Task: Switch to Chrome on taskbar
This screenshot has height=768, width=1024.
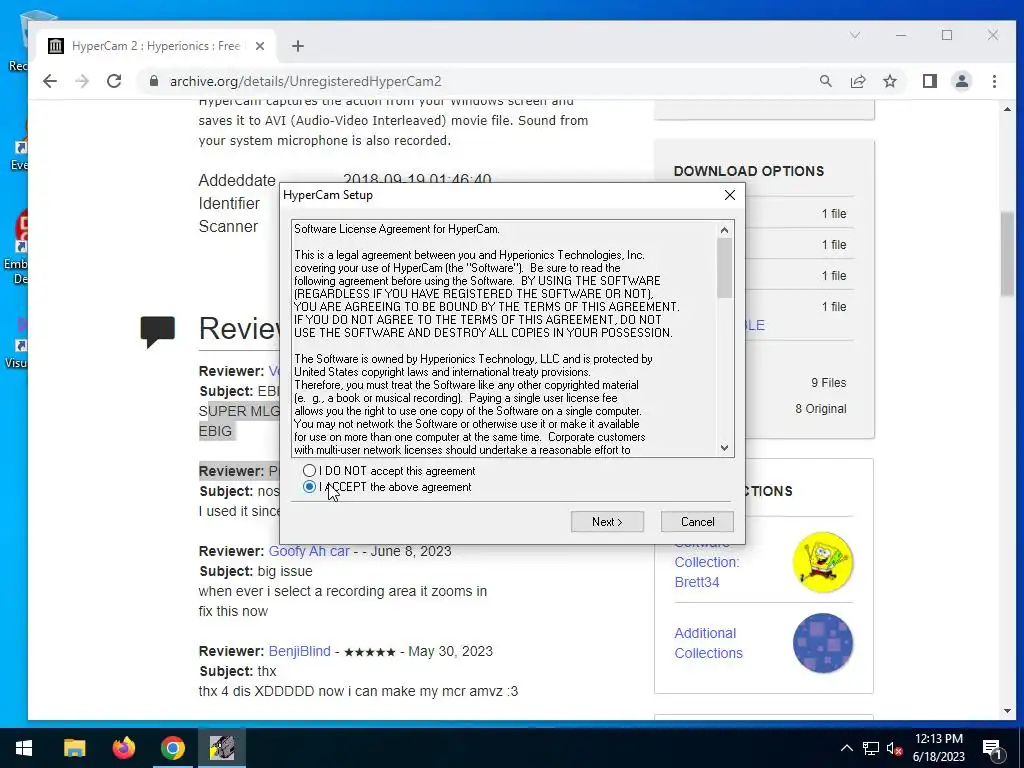Action: pyautogui.click(x=172, y=748)
